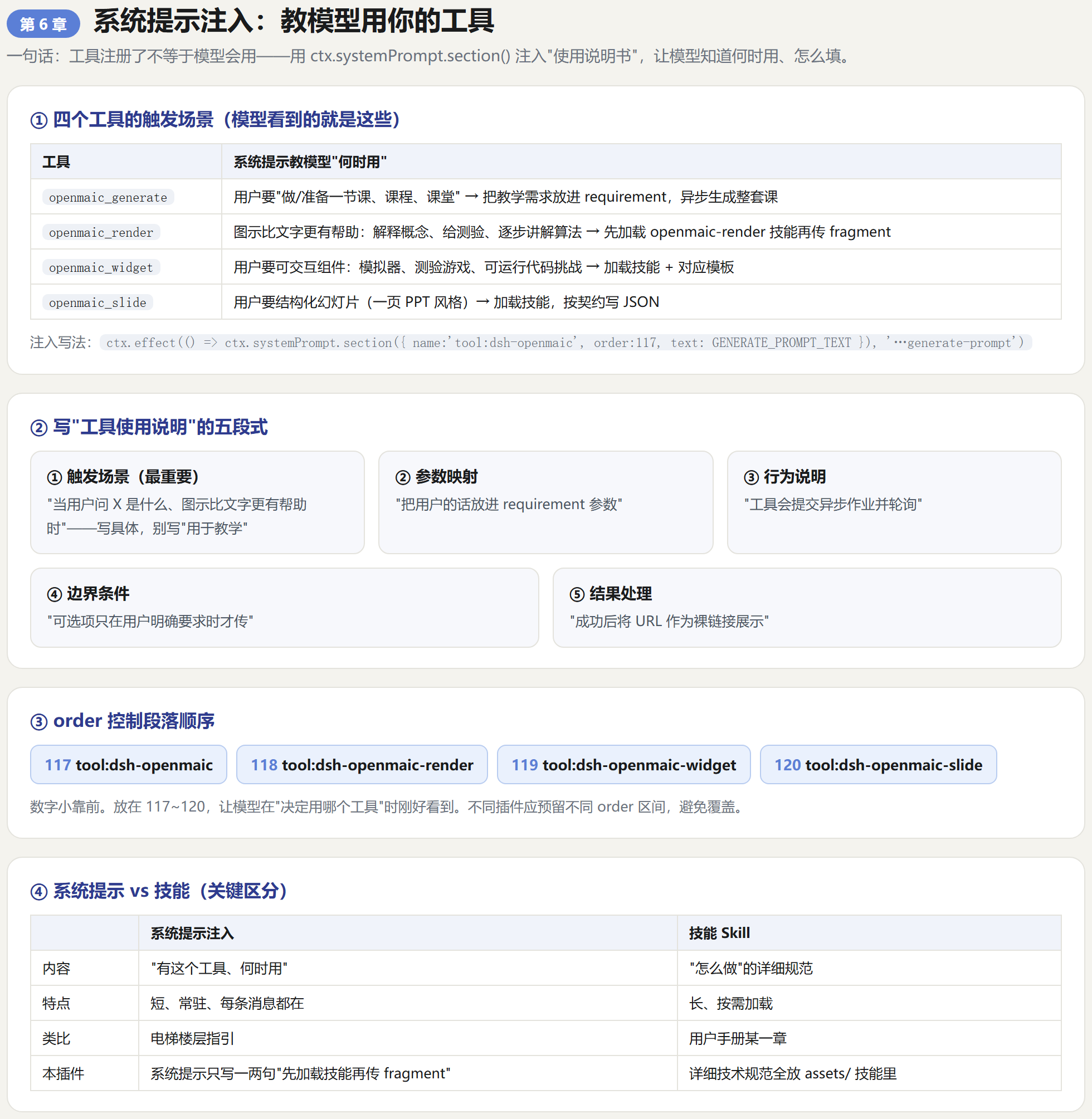Click quote "成功后将 URL 作为裸链接展示"
Image resolution: width=1092 pixels, height=1119 pixels.
[669, 621]
